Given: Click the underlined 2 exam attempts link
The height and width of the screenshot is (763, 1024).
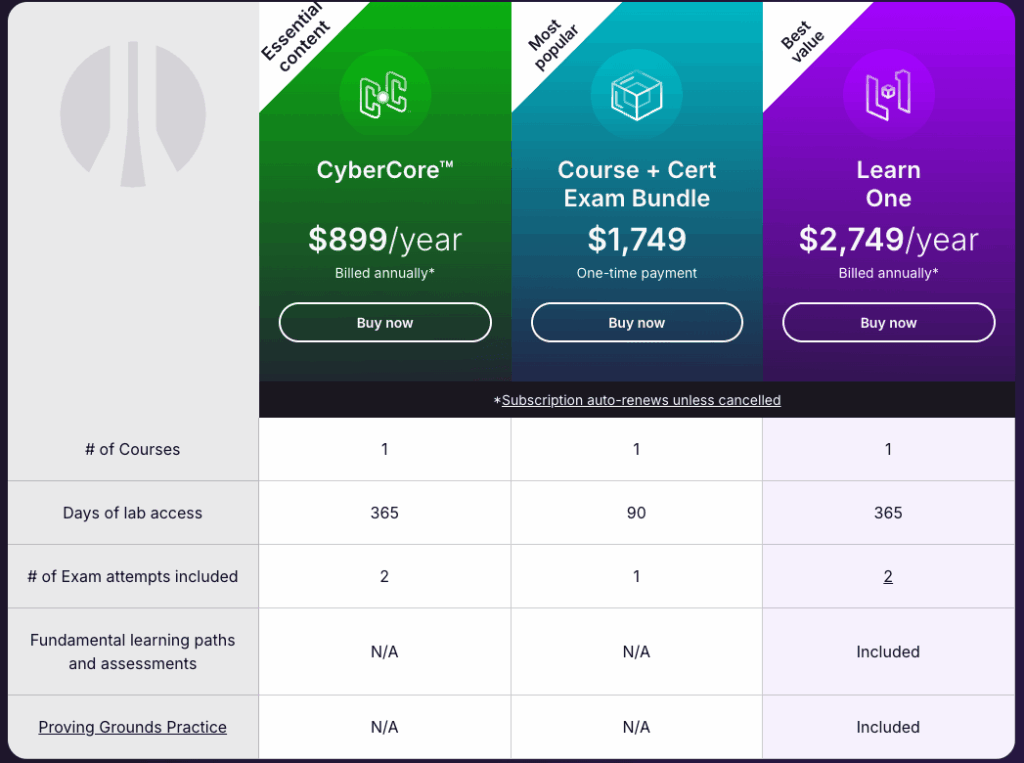Looking at the screenshot, I should 888,576.
